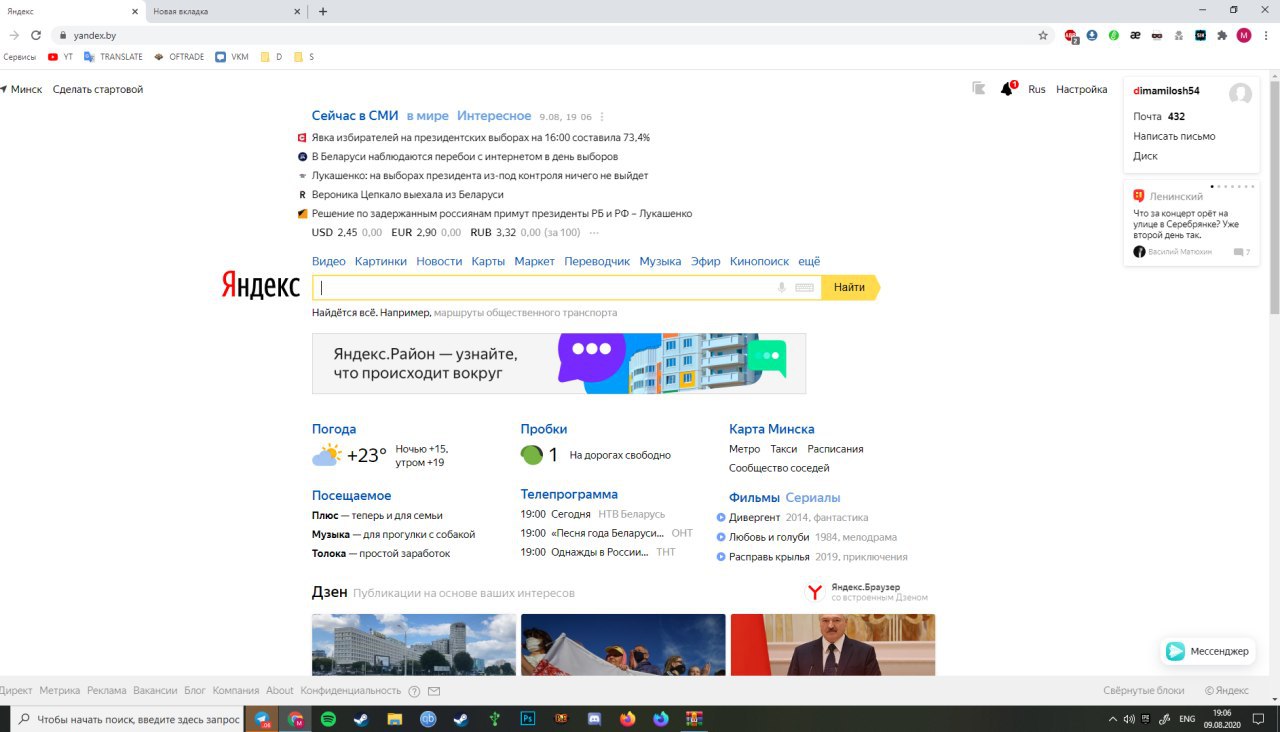This screenshot has width=1280, height=732.
Task: Click the Chrome profile avatar M
Action: point(1244,35)
